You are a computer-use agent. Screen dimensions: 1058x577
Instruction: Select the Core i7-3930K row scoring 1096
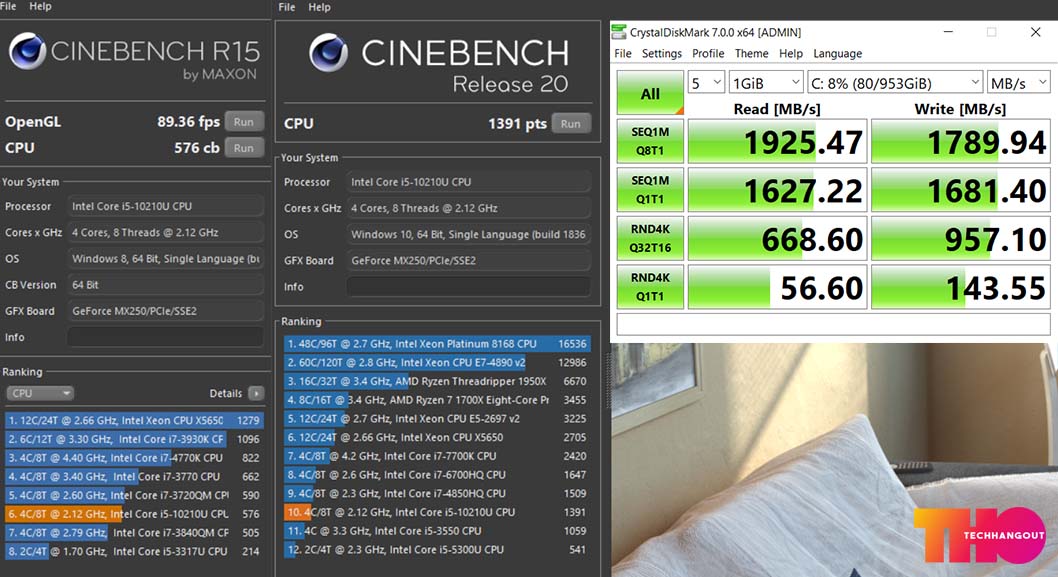tap(134, 439)
